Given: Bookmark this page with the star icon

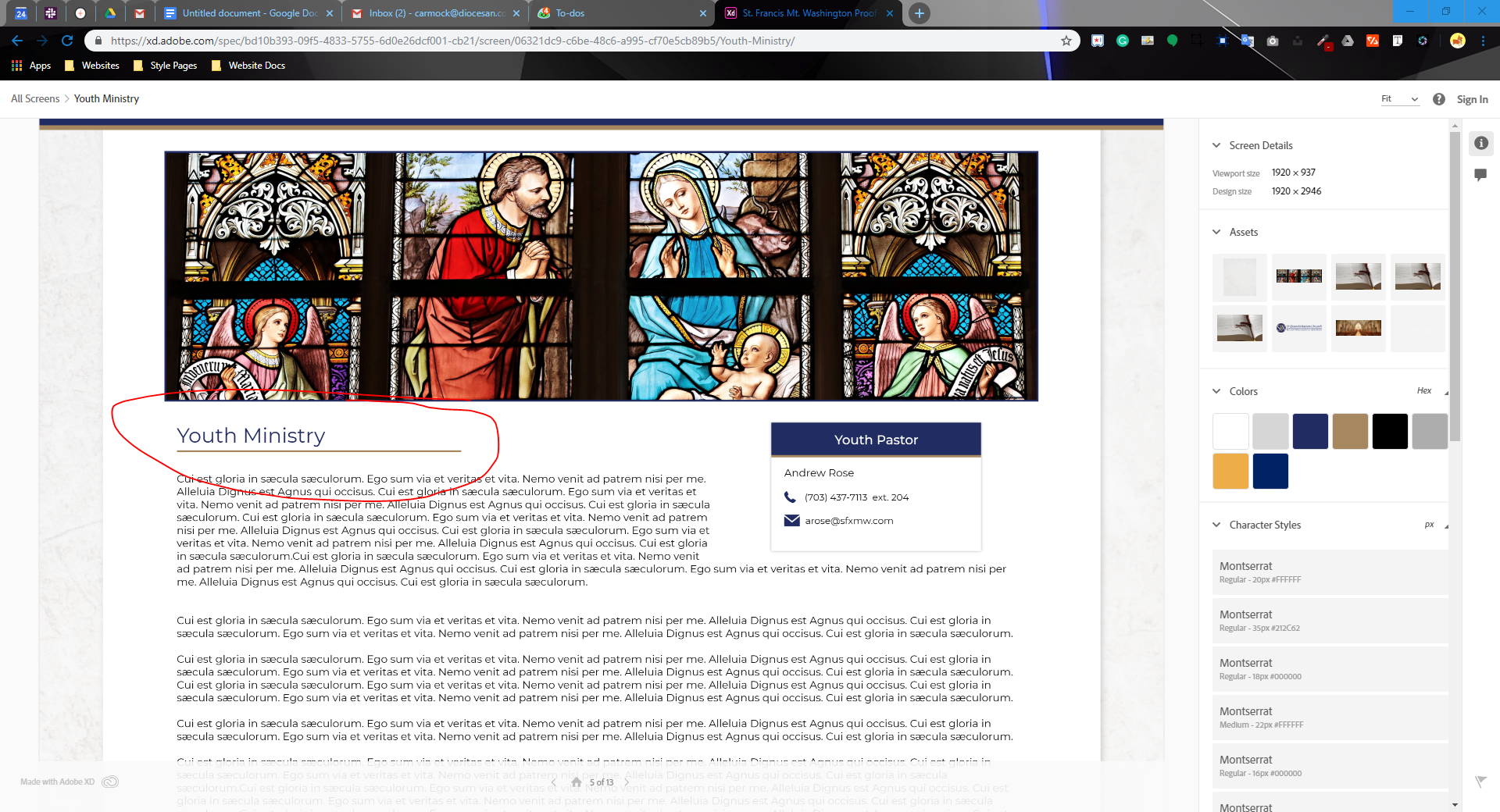Looking at the screenshot, I should pyautogui.click(x=1066, y=41).
